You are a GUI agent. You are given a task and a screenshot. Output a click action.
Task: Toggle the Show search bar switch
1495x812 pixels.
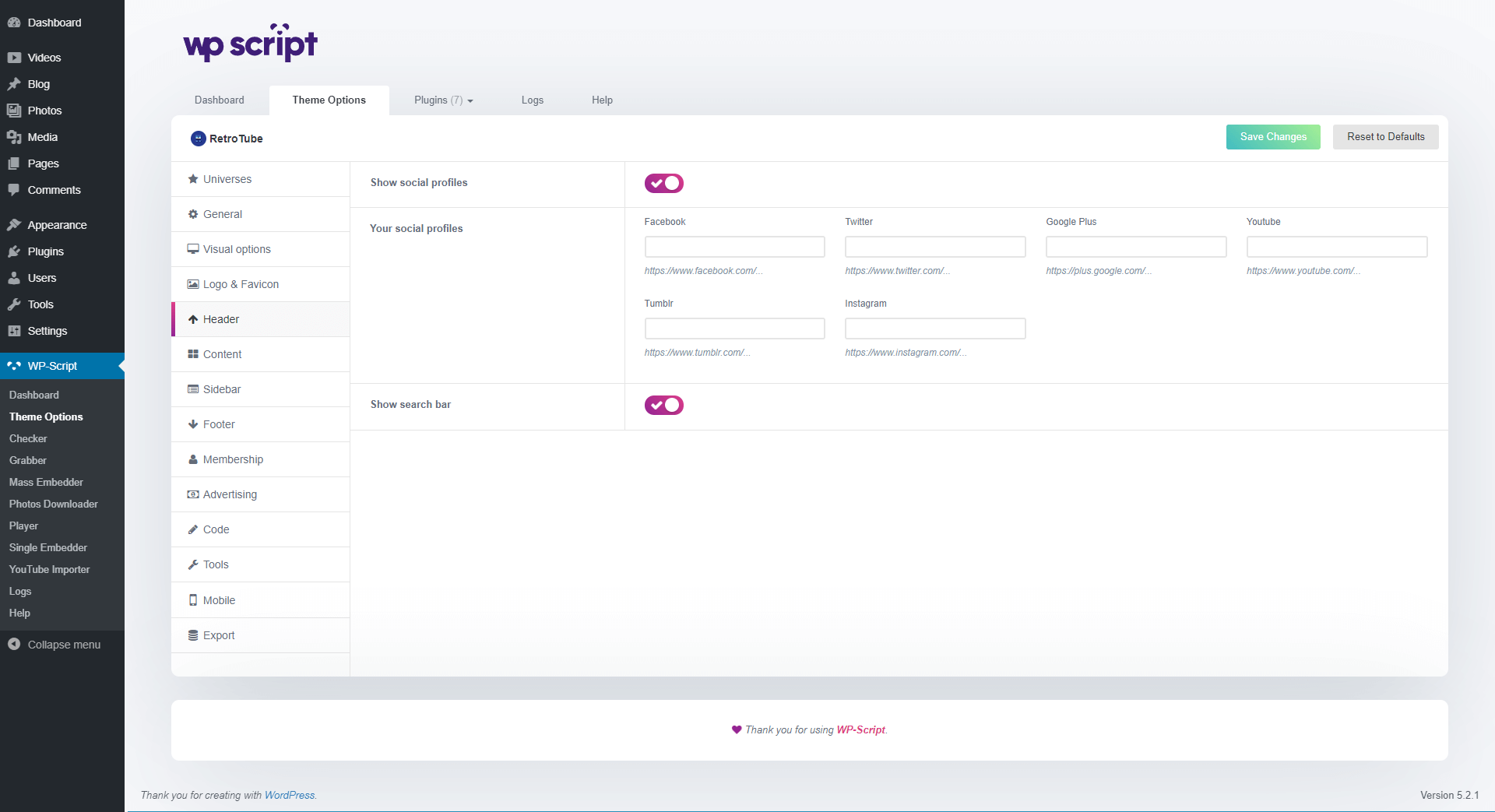[x=663, y=405]
